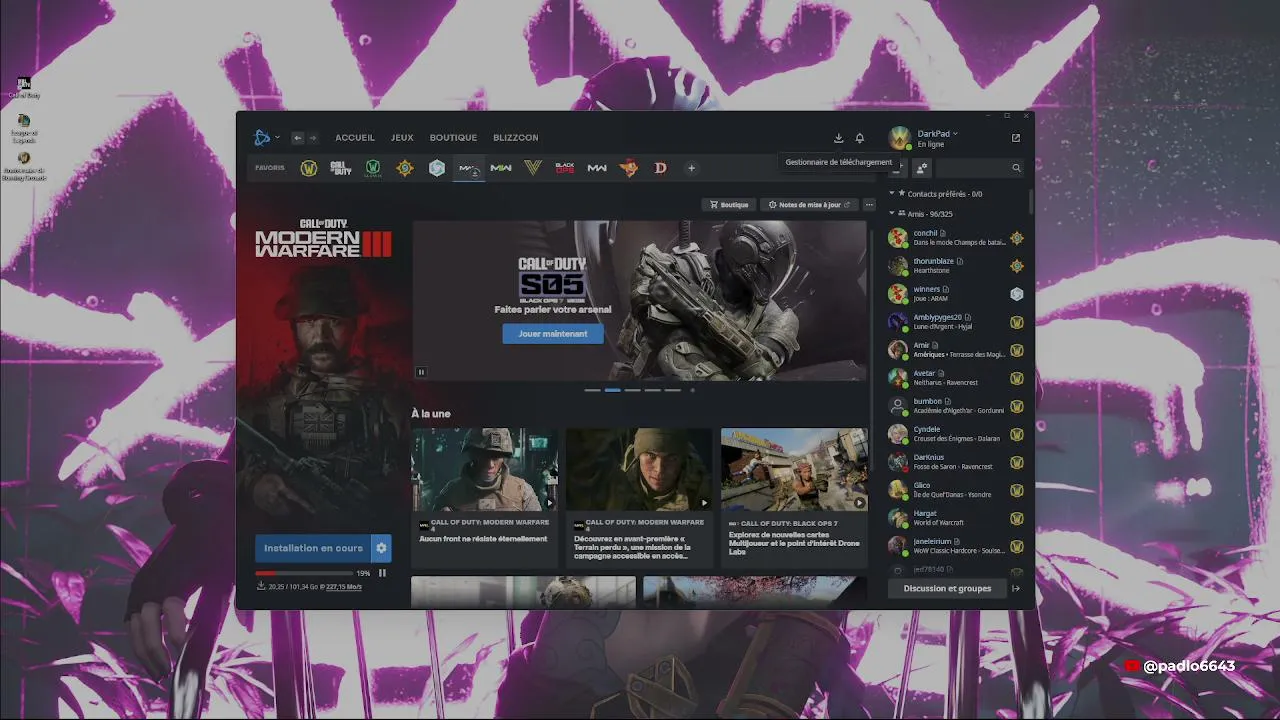Pause the game installation

pos(382,573)
